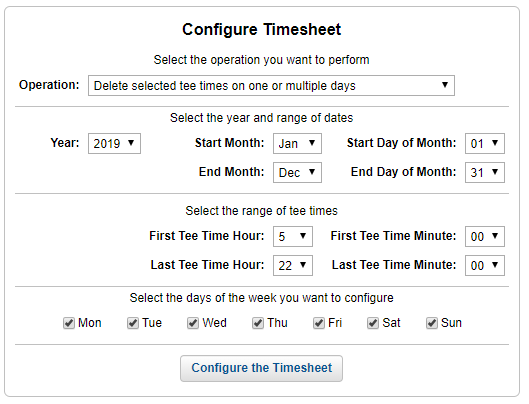Change the Last Tee Time Hour
This screenshot has width=529, height=404.
tap(293, 265)
